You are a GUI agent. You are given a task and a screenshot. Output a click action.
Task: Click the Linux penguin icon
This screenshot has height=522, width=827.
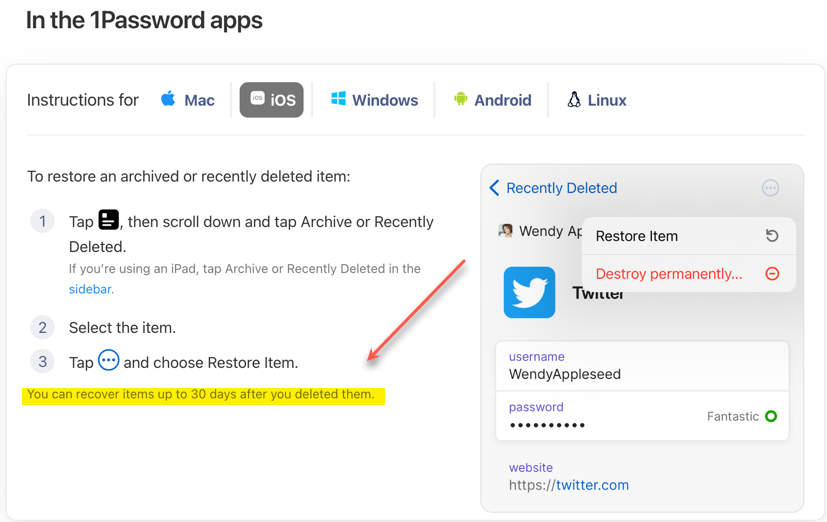click(x=574, y=99)
